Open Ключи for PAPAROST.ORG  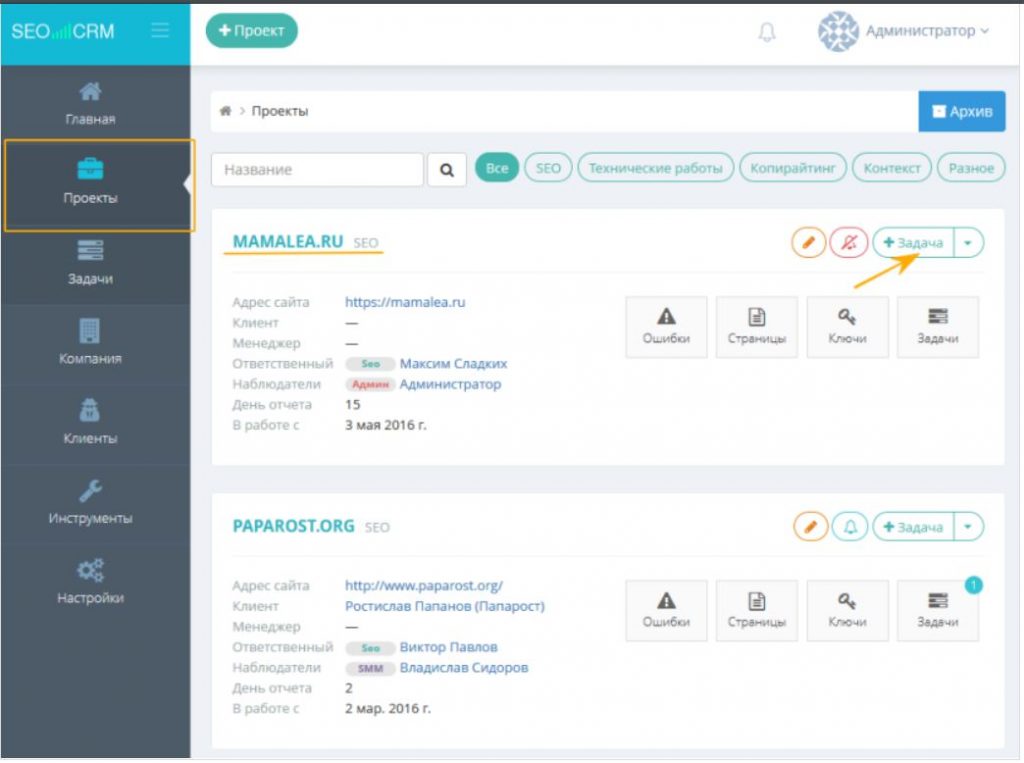(848, 610)
